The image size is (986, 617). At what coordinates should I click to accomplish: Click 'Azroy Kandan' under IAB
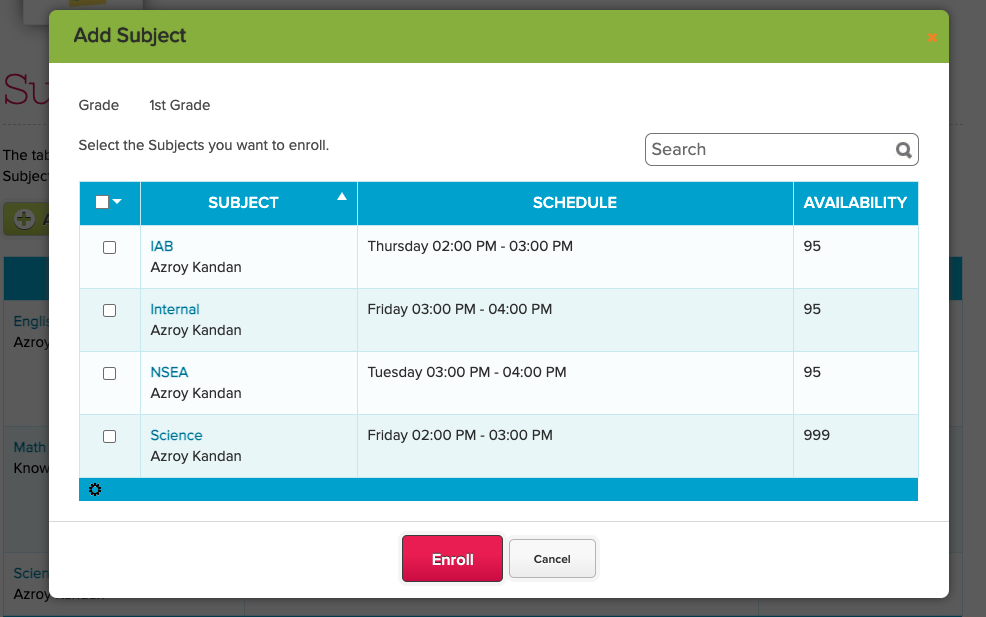tap(196, 267)
